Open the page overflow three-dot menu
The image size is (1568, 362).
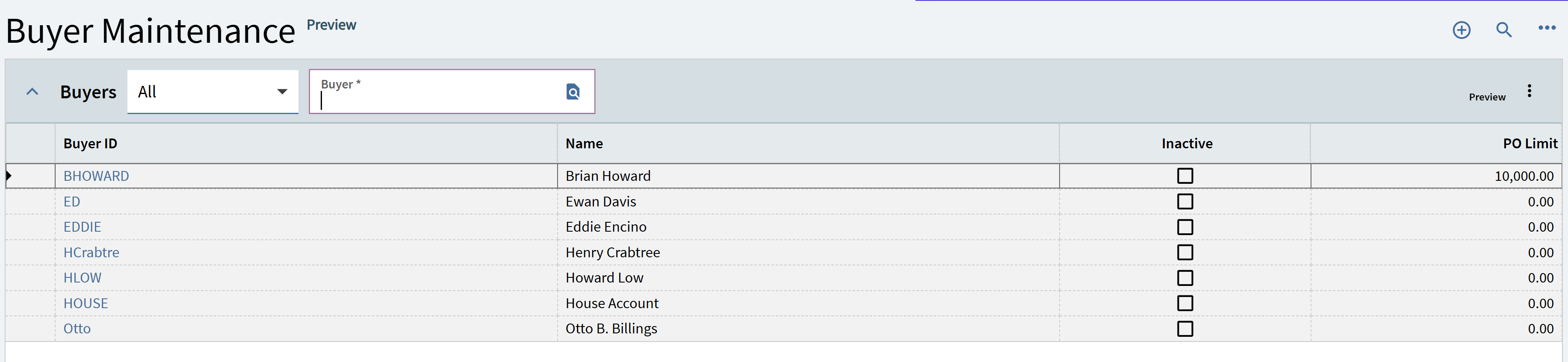pyautogui.click(x=1546, y=28)
